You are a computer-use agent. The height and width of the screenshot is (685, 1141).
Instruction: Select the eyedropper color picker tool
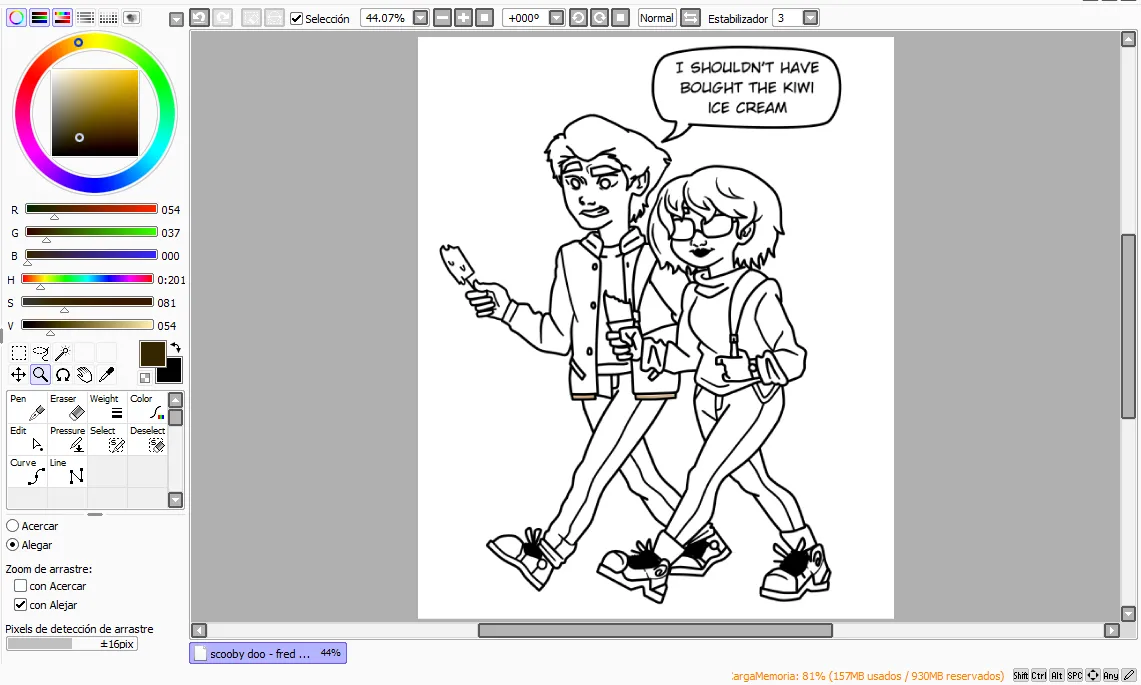tap(106, 375)
